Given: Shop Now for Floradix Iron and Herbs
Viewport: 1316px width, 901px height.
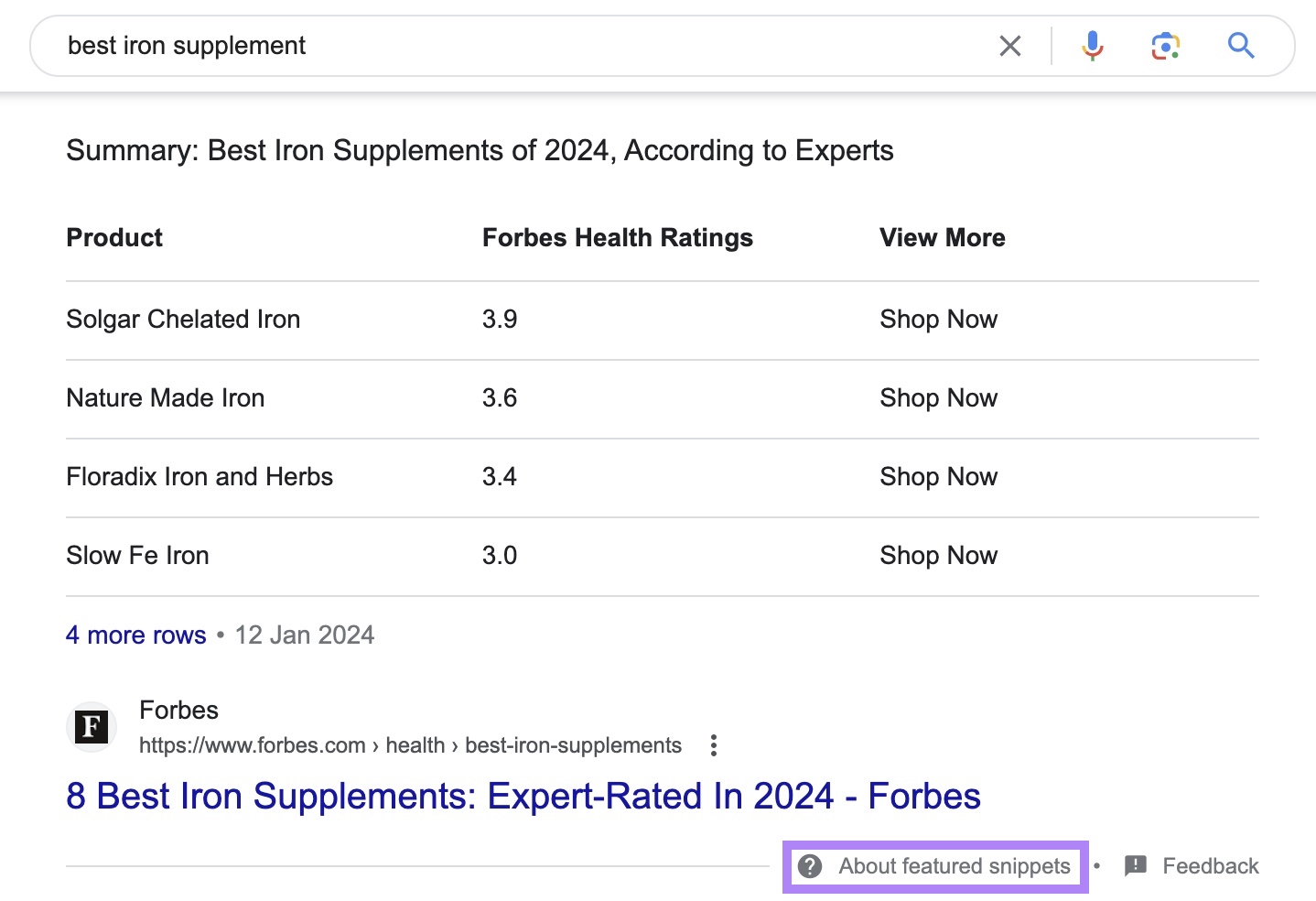Looking at the screenshot, I should point(939,477).
